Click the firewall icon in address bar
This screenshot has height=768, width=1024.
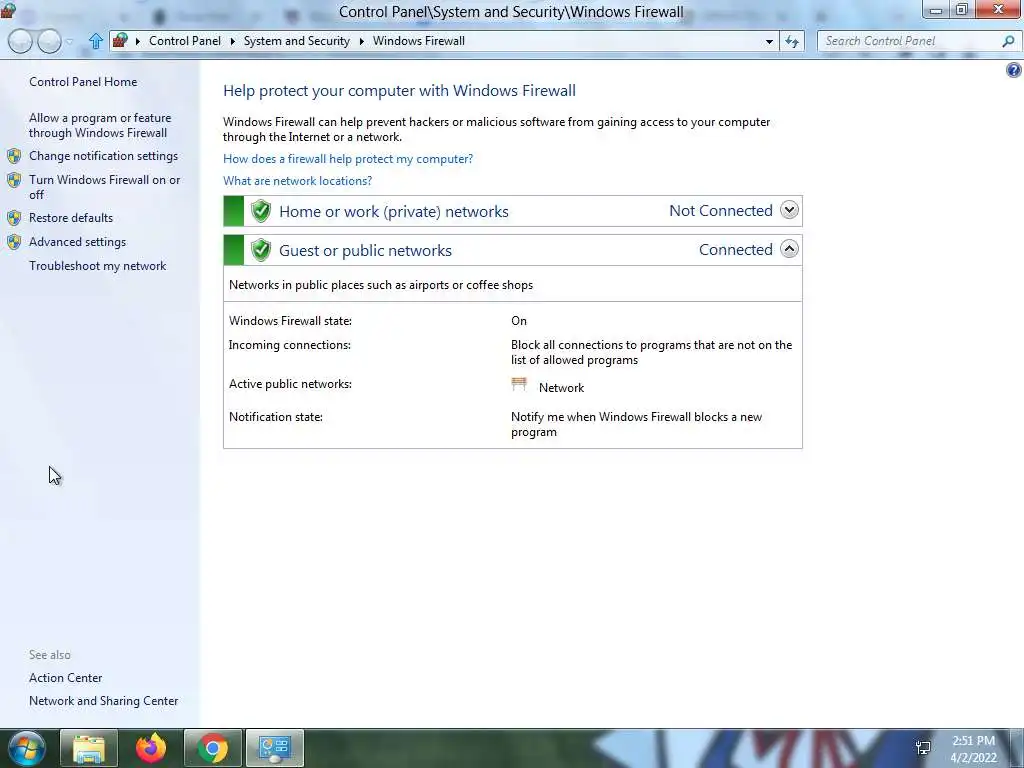tap(120, 40)
